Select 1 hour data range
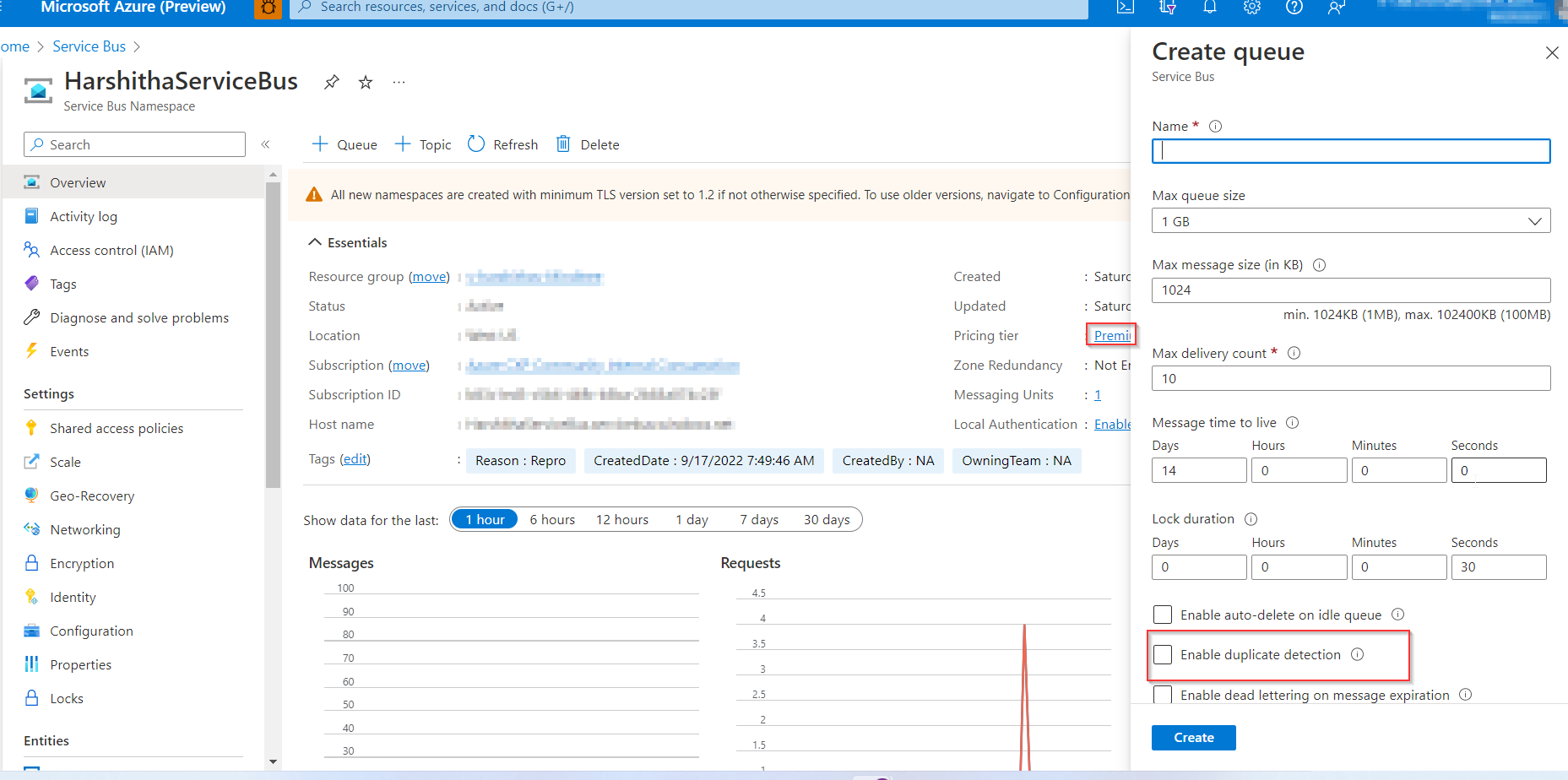This screenshot has width=1568, height=780. pos(485,519)
